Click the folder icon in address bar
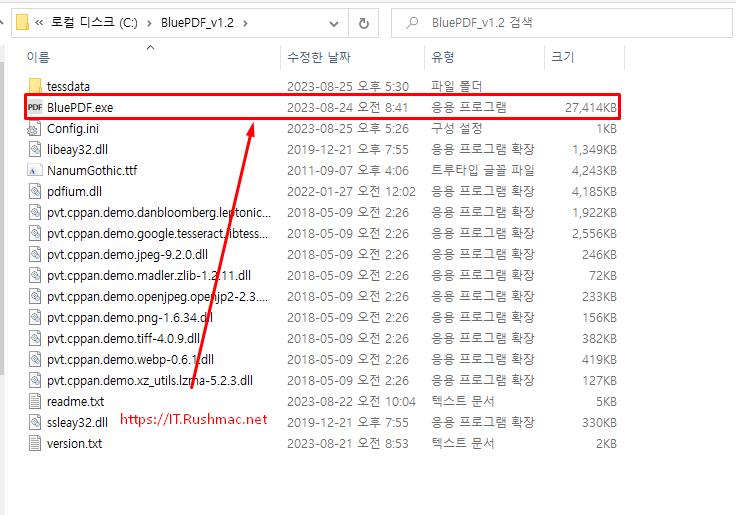The width and height of the screenshot is (736, 515). [x=22, y=23]
